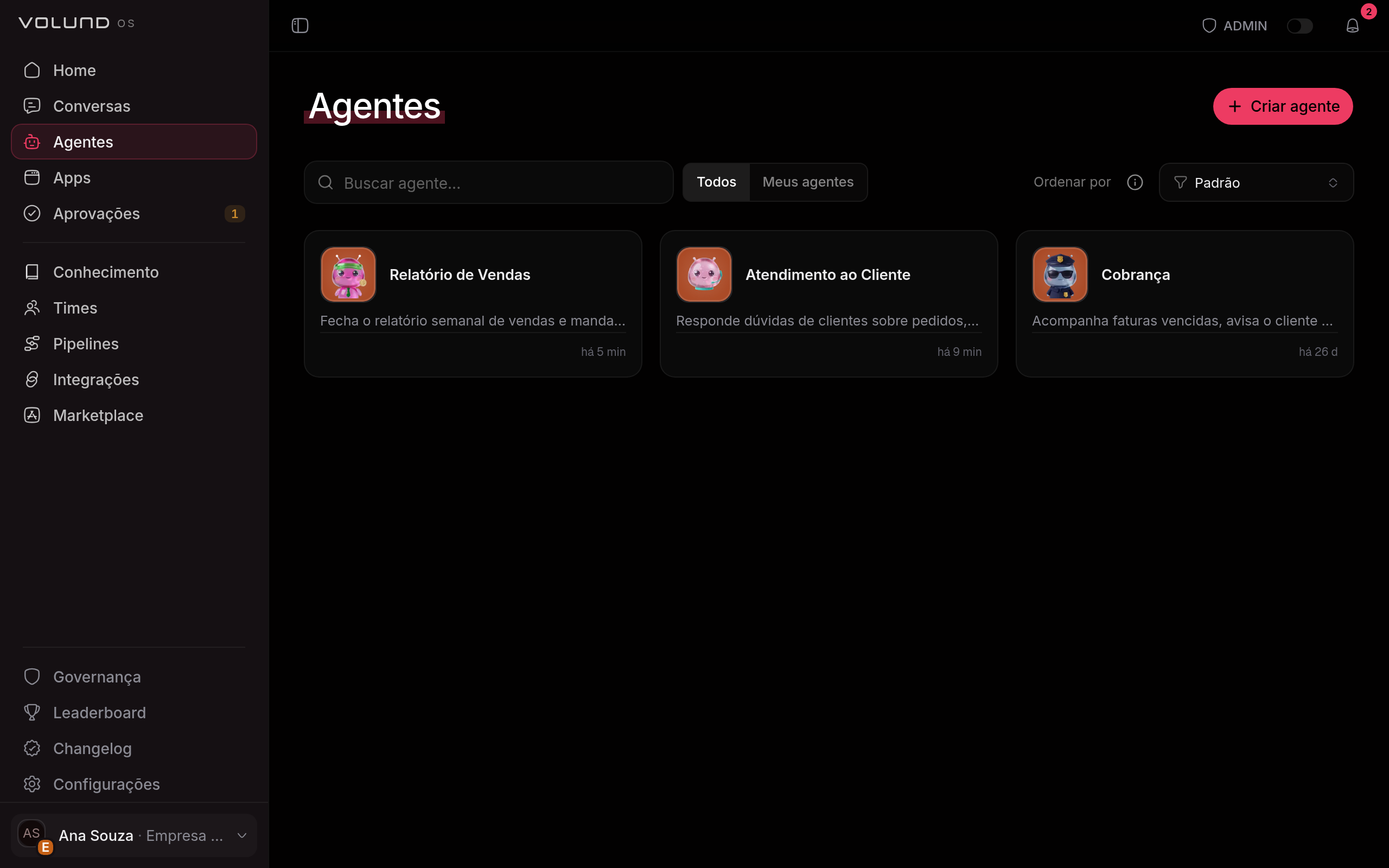Click the filter funnel icon in Padrão selector

click(1180, 183)
